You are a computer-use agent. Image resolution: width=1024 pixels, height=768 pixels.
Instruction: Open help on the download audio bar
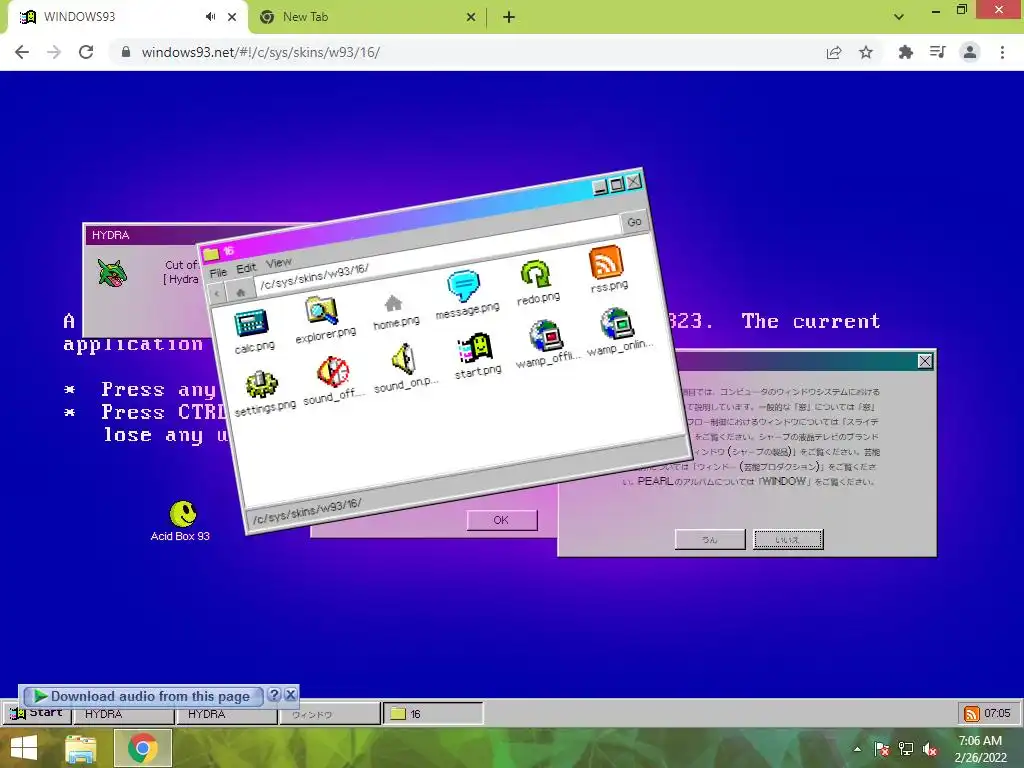pyautogui.click(x=274, y=695)
